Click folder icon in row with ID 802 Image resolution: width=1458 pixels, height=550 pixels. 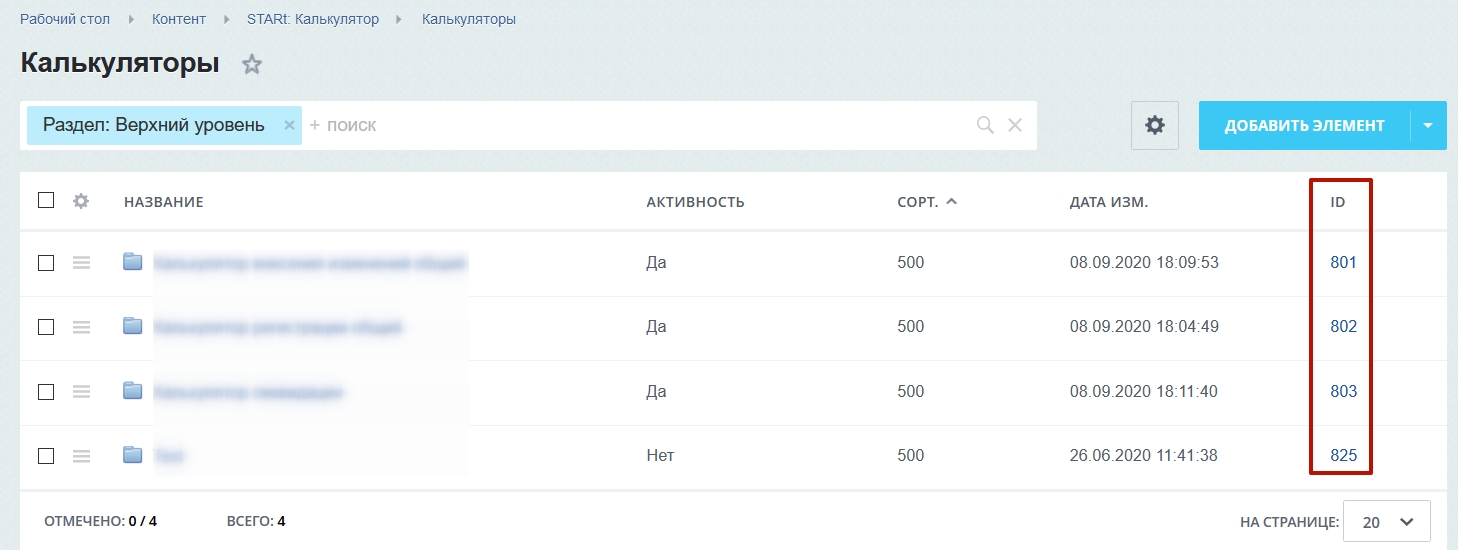click(x=133, y=326)
